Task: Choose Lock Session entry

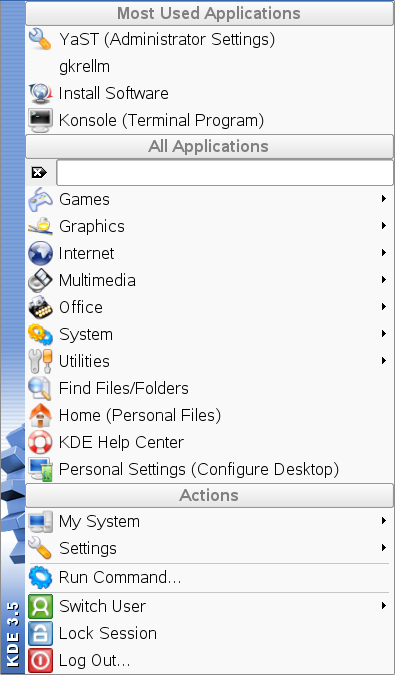Action: click(x=210, y=633)
